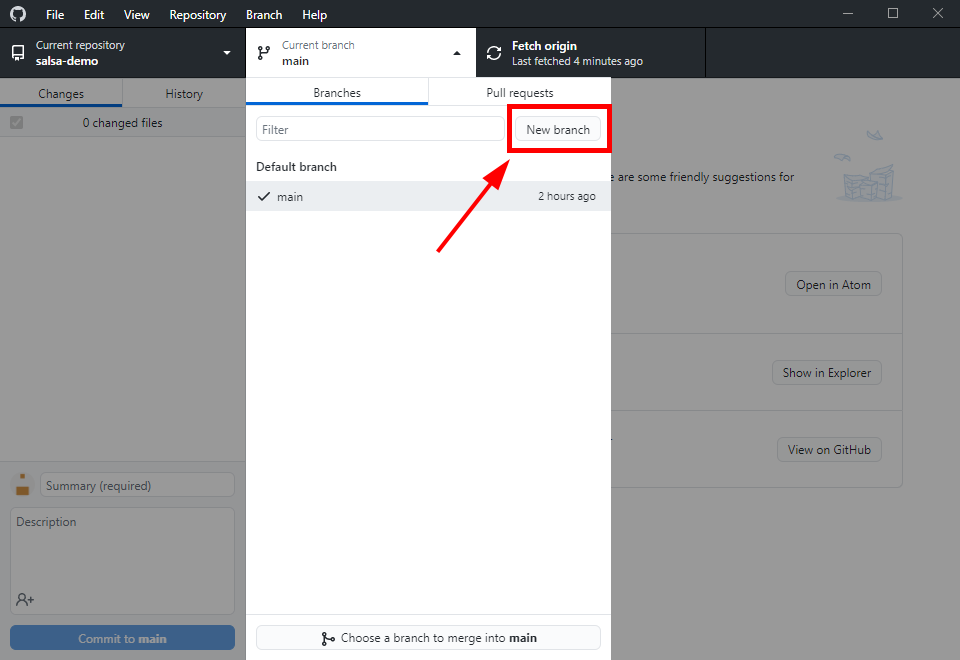Click the Fetch origin sync arrows icon
The image size is (960, 660).
pos(494,53)
